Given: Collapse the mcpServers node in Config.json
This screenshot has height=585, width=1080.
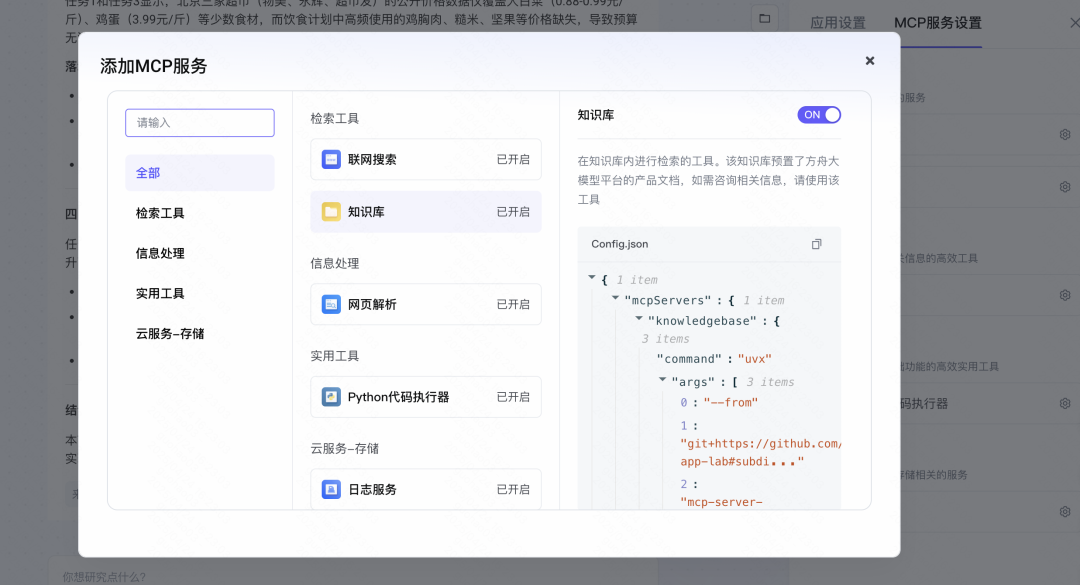Looking at the screenshot, I should click(614, 300).
